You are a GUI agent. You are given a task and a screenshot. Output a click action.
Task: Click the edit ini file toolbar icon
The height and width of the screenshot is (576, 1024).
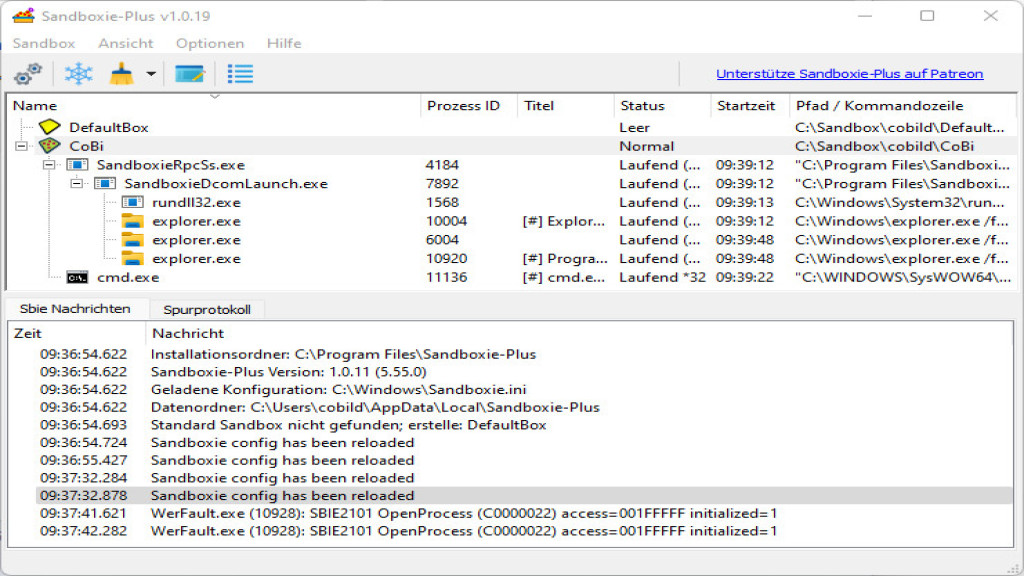pos(189,74)
